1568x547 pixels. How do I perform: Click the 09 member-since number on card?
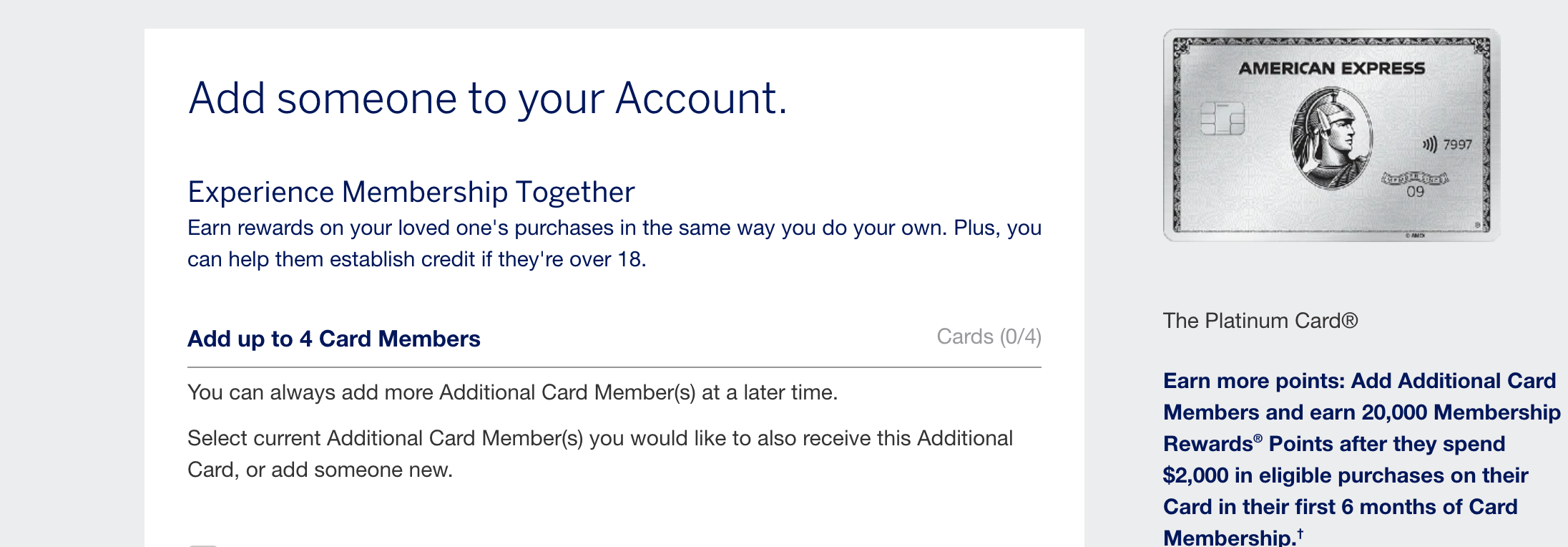(x=1415, y=192)
